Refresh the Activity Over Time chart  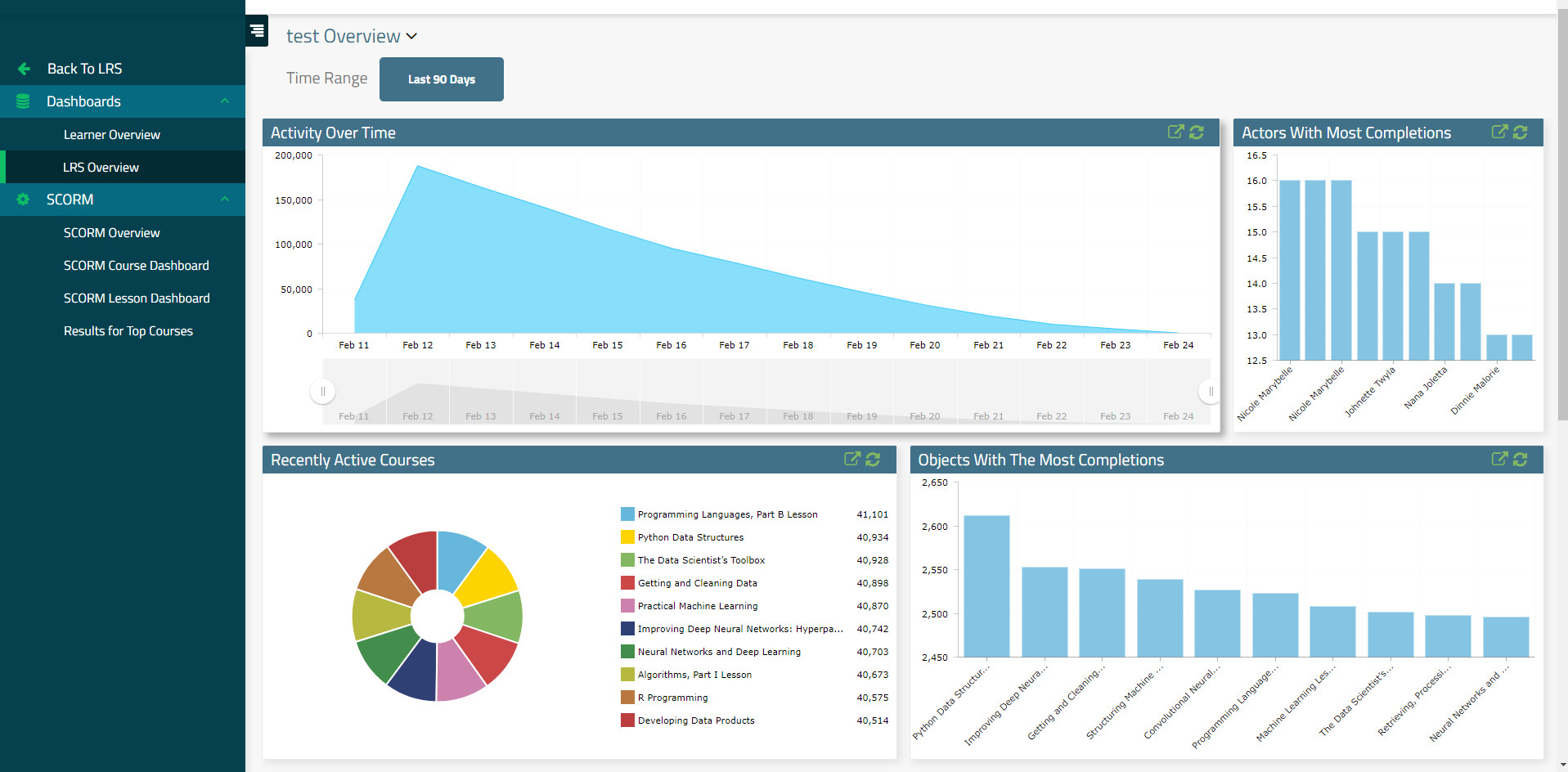(1197, 132)
